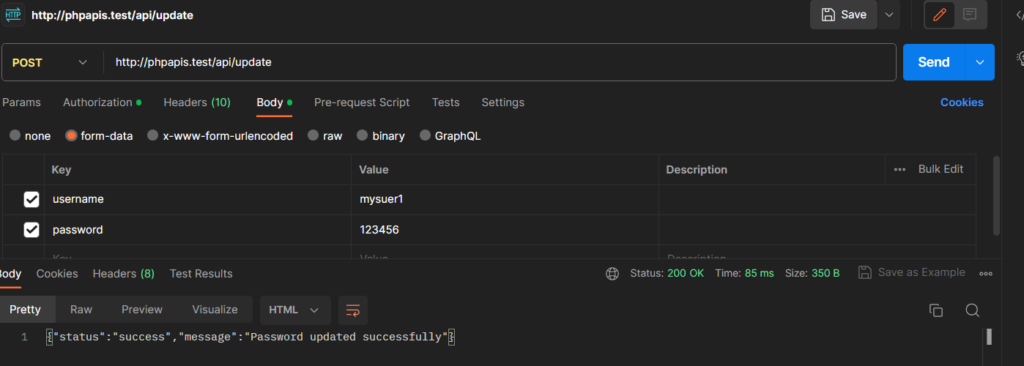Select the raw body radio option
The width and height of the screenshot is (1024, 366).
pos(313,136)
